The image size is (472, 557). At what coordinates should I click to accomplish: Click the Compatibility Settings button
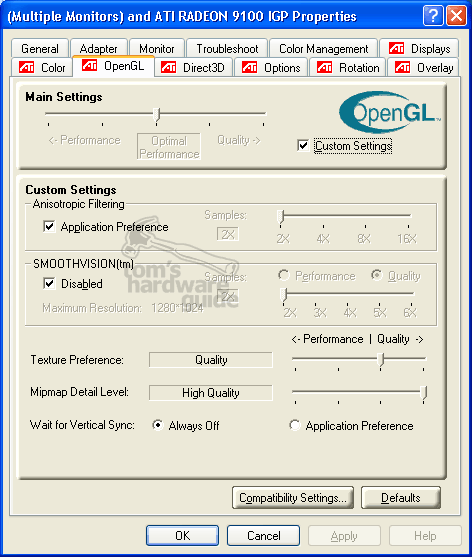[293, 498]
